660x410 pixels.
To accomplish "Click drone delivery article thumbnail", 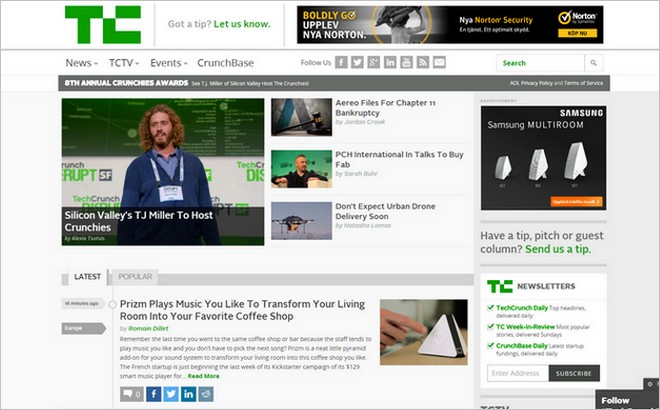I will (x=301, y=221).
